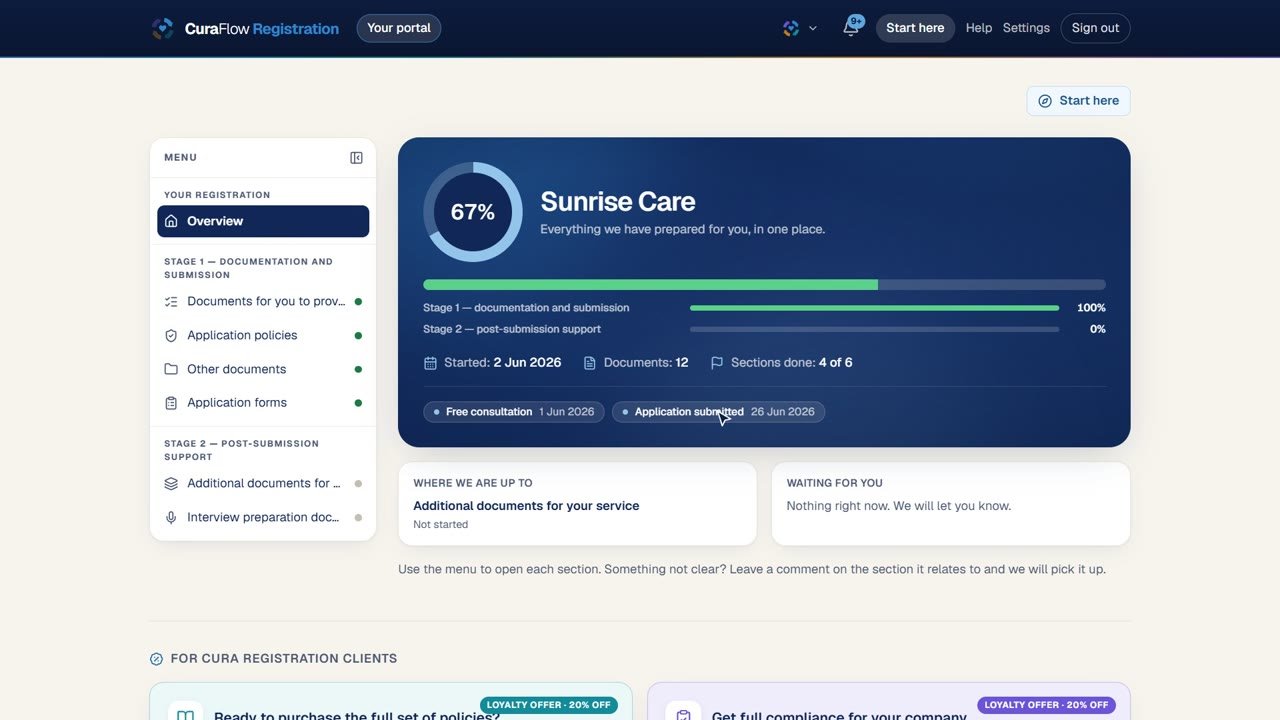Open Application policies section
The width and height of the screenshot is (1280, 720).
263,335
